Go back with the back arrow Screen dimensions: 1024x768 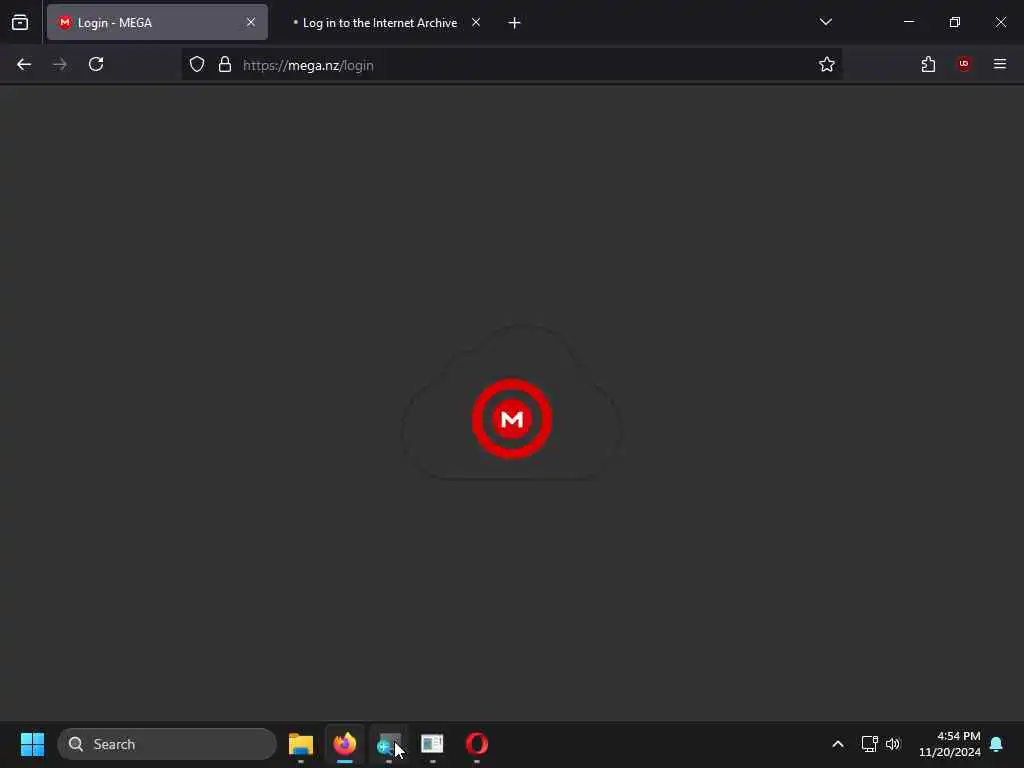tap(24, 65)
